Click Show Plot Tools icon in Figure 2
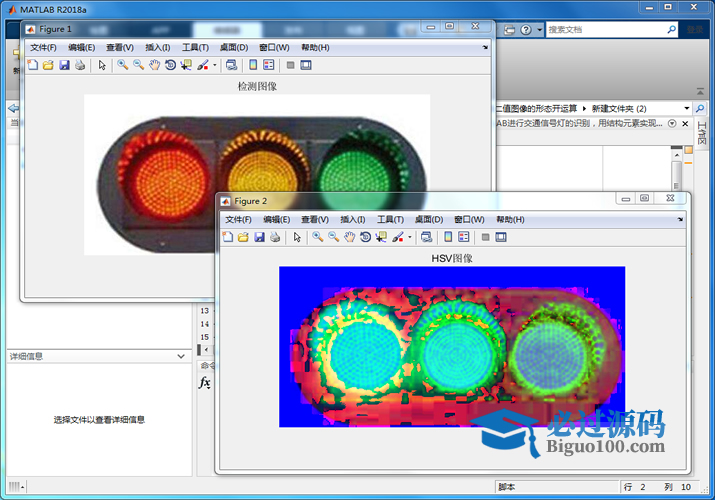Image resolution: width=715 pixels, height=500 pixels. tap(501, 237)
